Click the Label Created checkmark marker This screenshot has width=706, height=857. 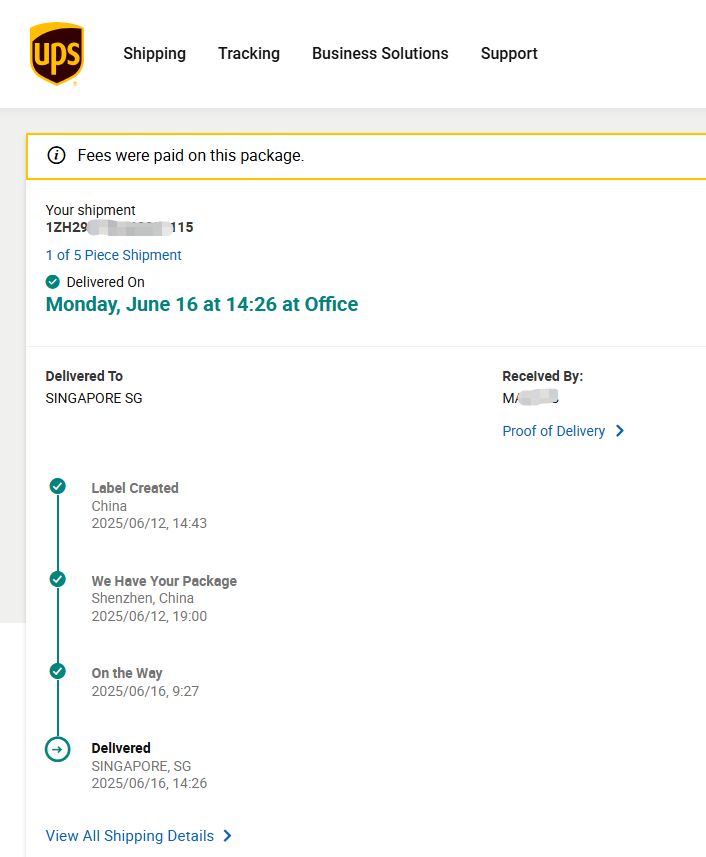58,486
